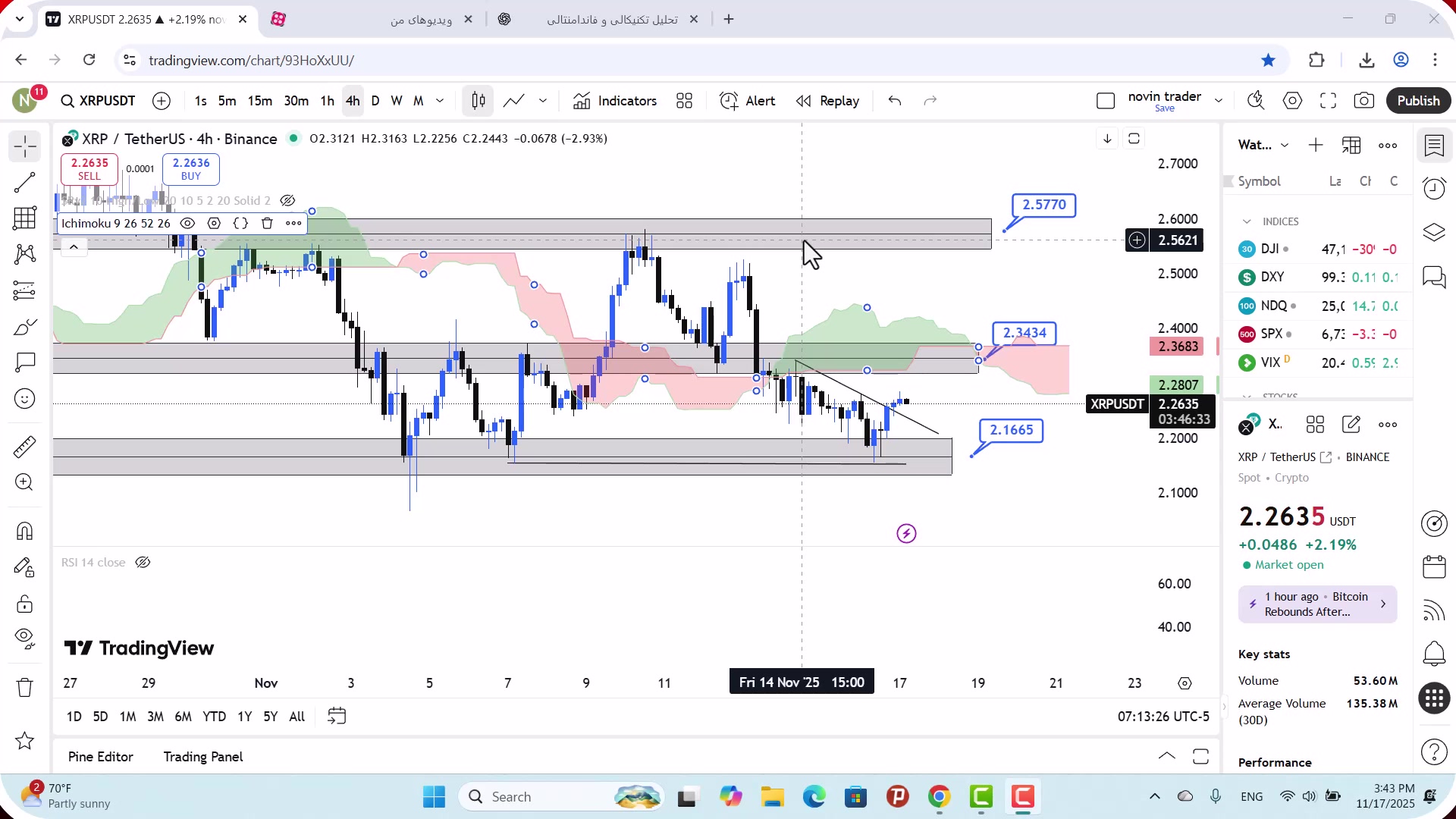Image resolution: width=1456 pixels, height=819 pixels.
Task: Click the Windows Start button
Action: point(434,797)
